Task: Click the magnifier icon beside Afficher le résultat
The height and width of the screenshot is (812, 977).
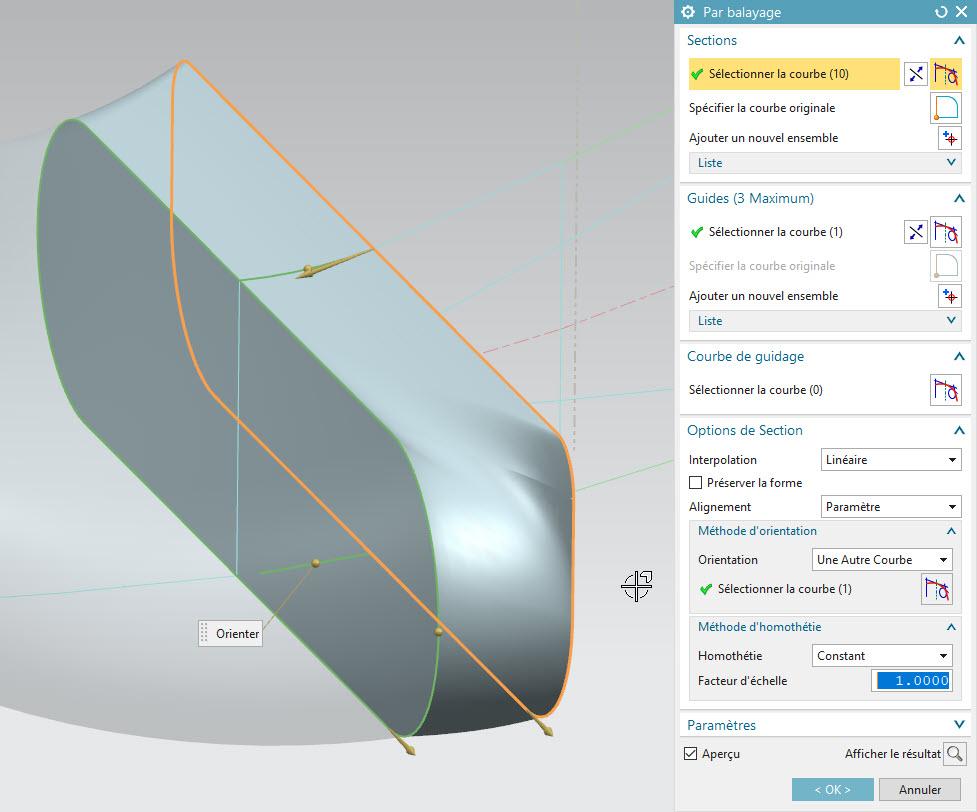Action: click(954, 754)
